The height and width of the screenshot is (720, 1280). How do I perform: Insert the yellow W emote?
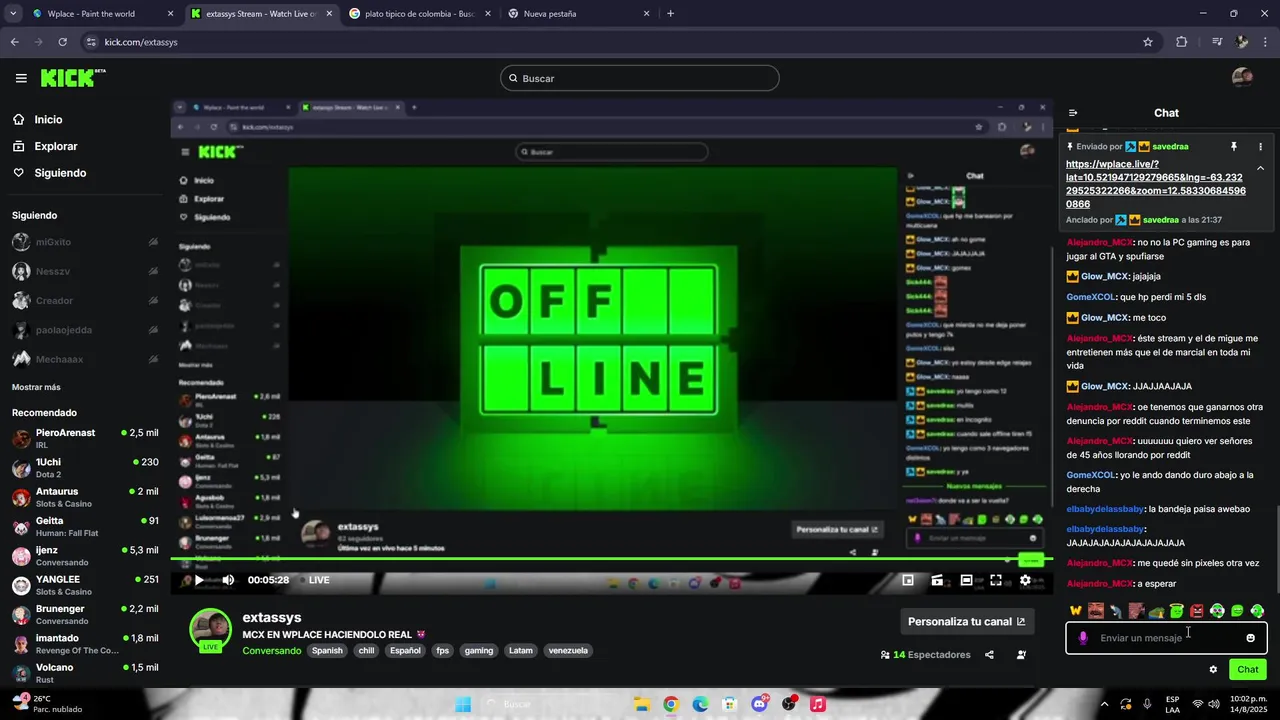coord(1076,611)
